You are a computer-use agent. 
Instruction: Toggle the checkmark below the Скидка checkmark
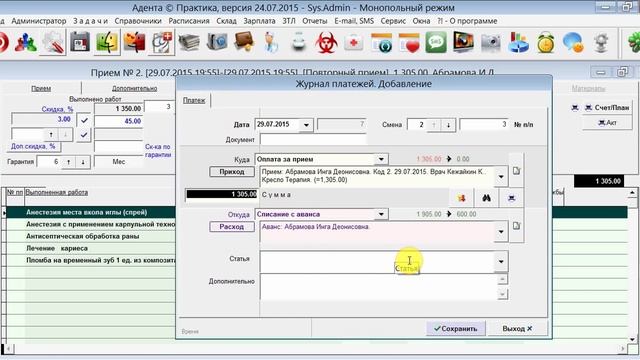click(84, 134)
